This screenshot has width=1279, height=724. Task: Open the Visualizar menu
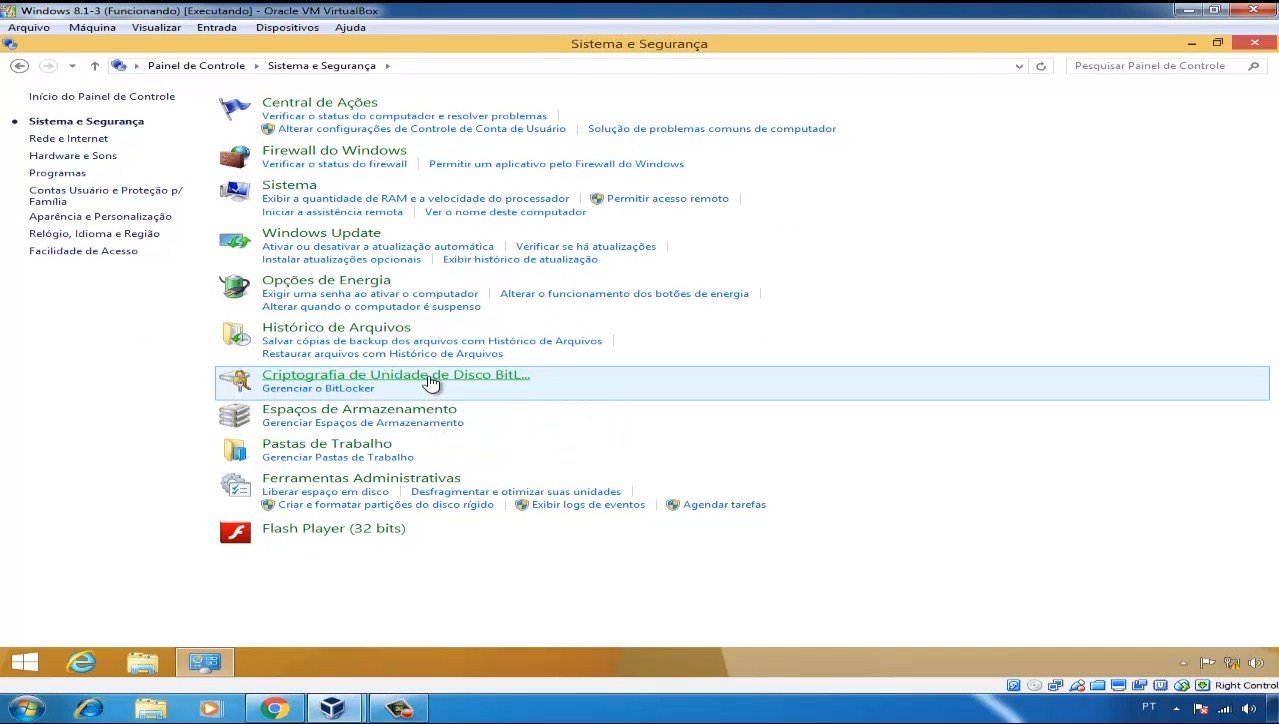click(156, 27)
